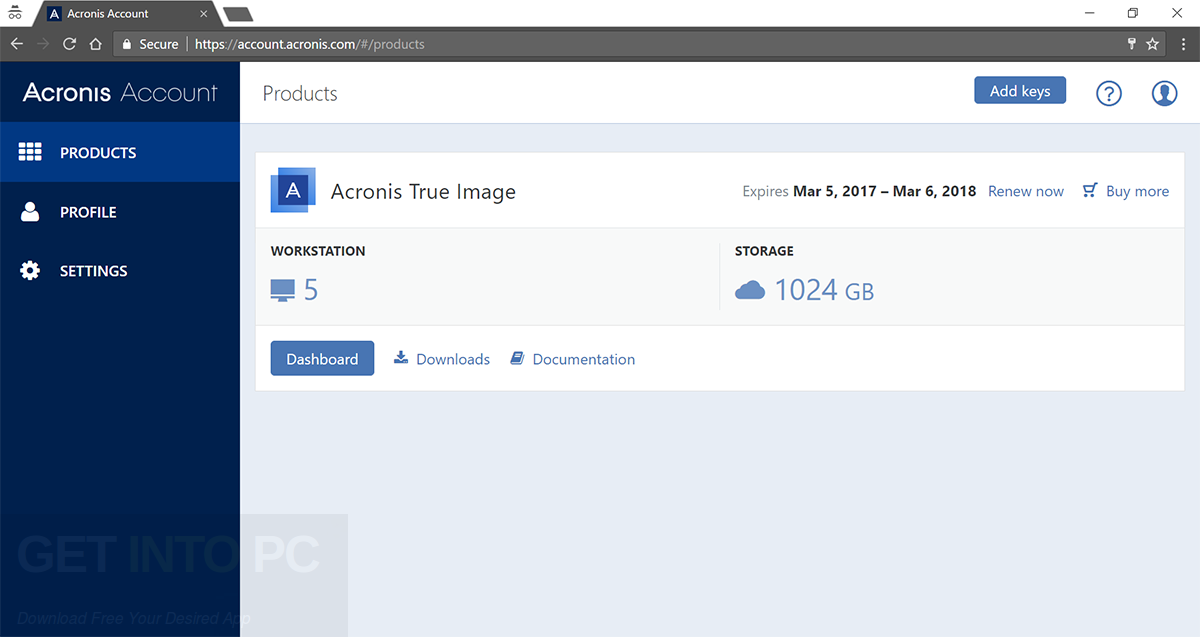Go to the browser home icon
The height and width of the screenshot is (637, 1200).
click(x=95, y=44)
